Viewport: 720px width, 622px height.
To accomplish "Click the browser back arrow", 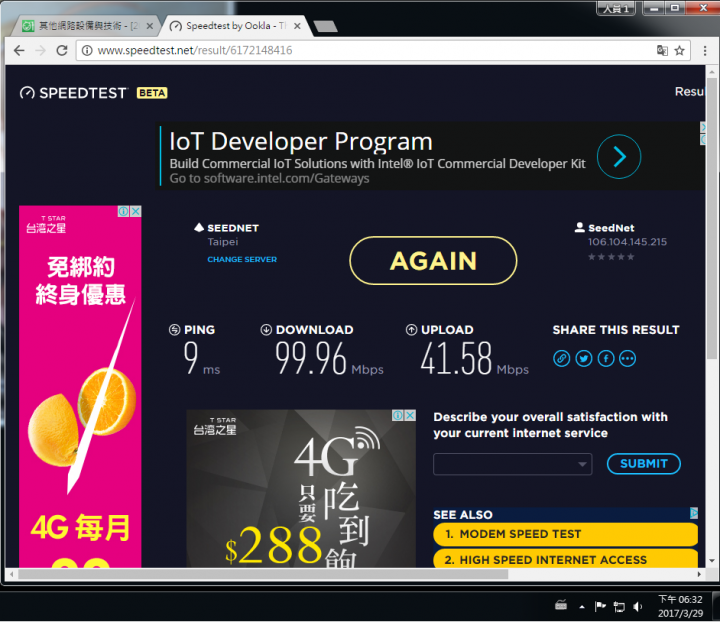I will click(x=19, y=50).
